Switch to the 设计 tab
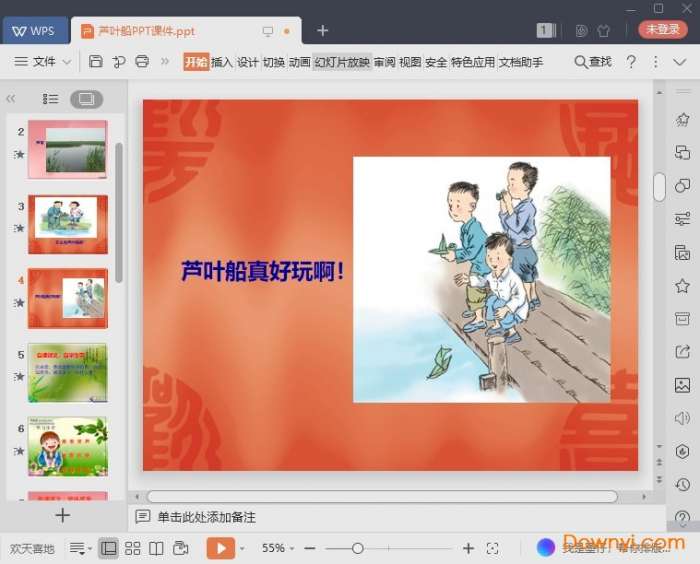Viewport: 700px width, 564px height. tap(248, 62)
